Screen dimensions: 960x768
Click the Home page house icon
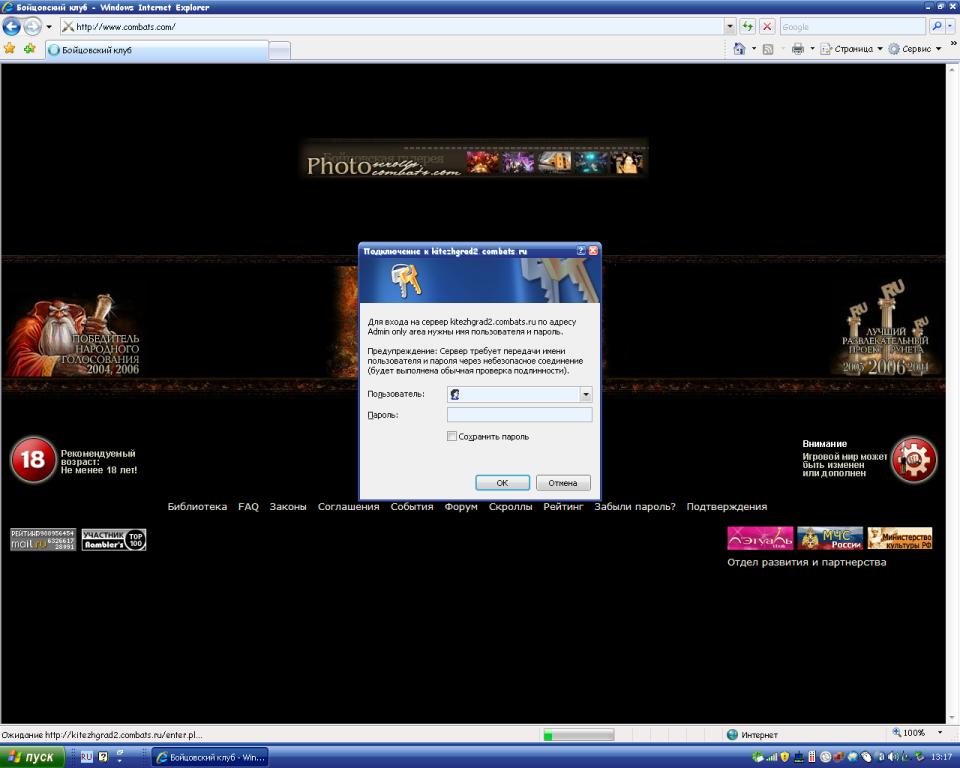(740, 49)
